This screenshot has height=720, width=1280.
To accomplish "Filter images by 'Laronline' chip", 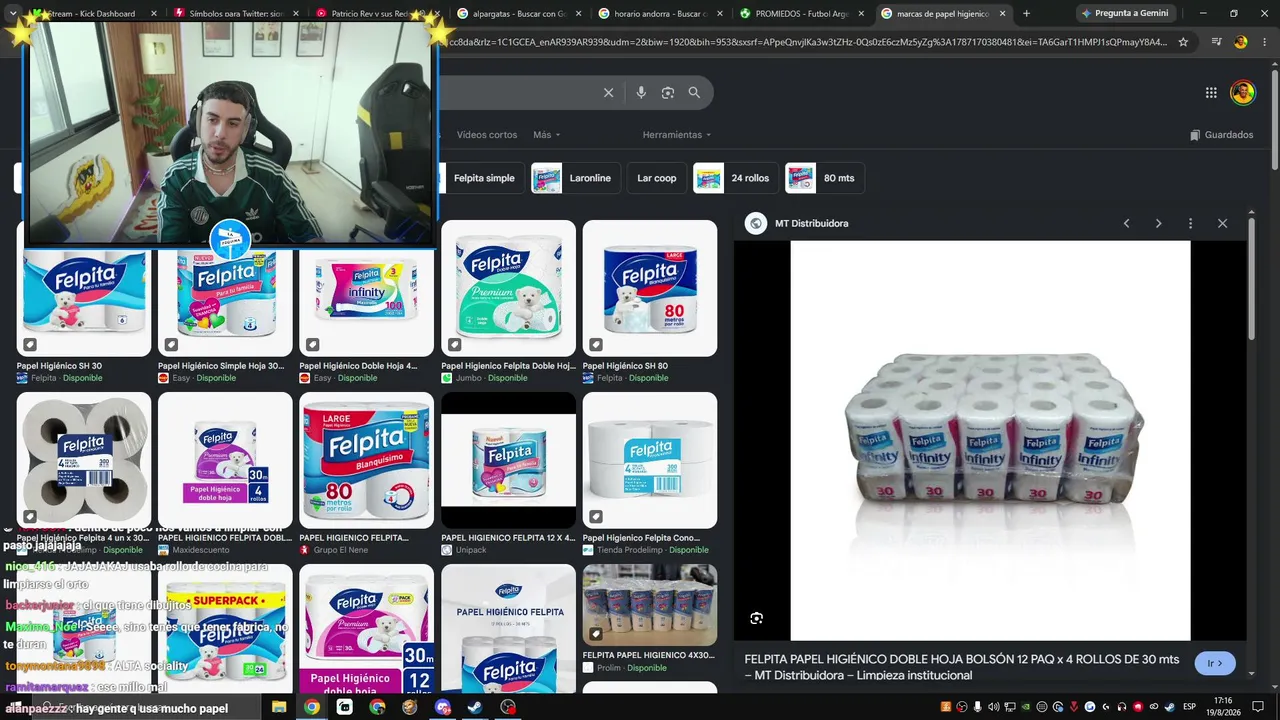I will (x=576, y=178).
